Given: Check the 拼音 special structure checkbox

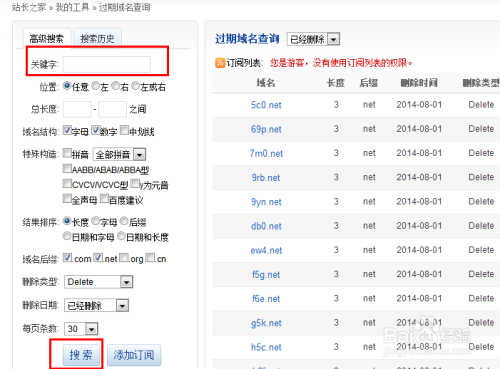Looking at the screenshot, I should 67,153.
